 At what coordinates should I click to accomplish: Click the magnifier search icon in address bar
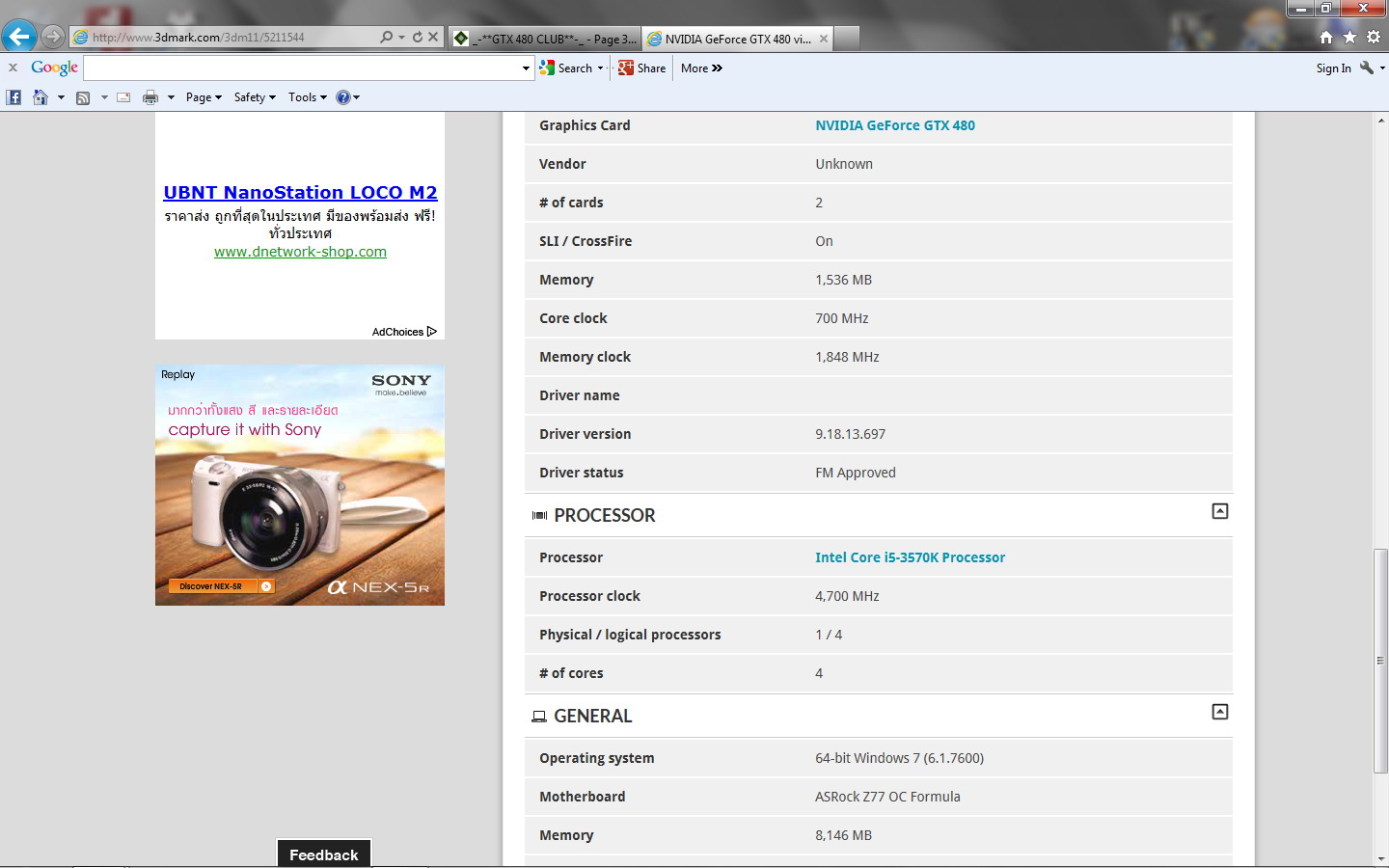pos(387,37)
